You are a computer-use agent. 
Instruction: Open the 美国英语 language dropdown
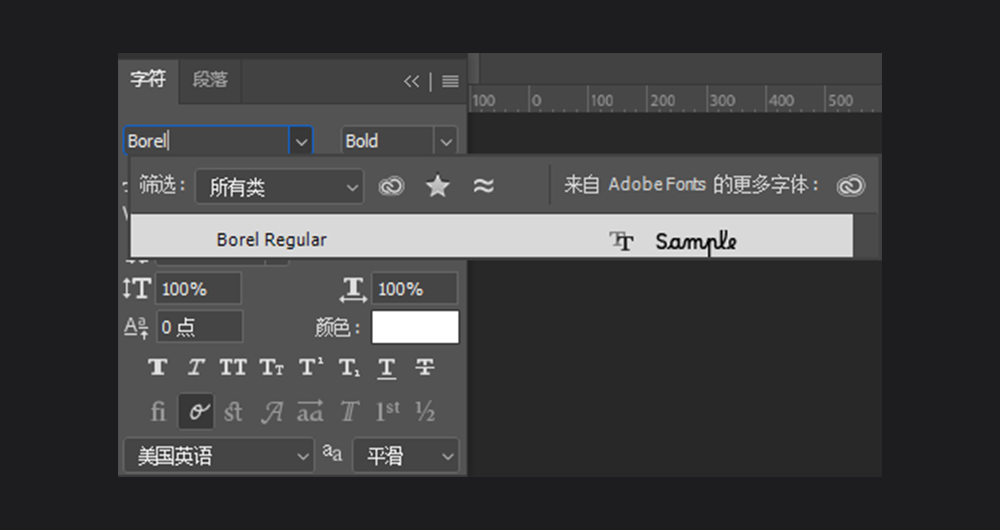[x=219, y=456]
